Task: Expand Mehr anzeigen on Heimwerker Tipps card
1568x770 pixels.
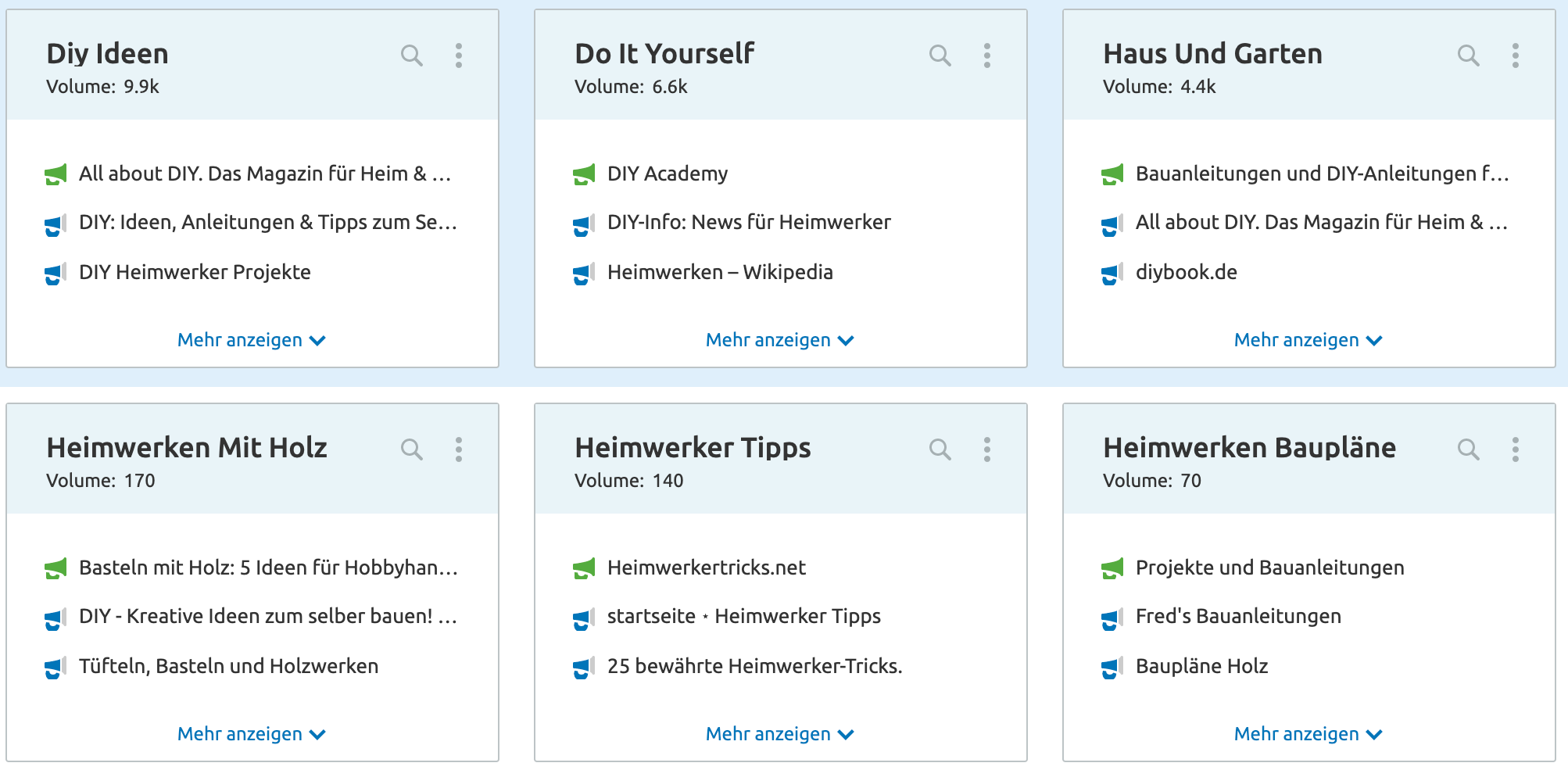Action: point(779,733)
